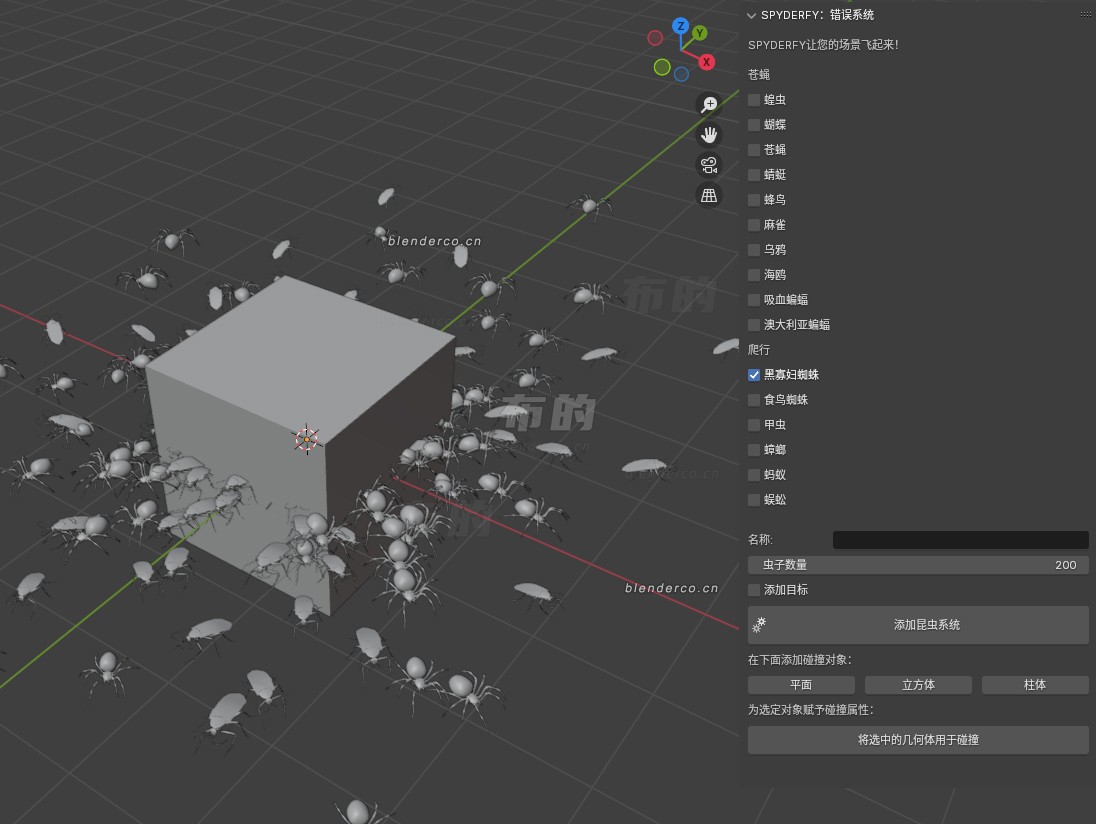Add a 立方体 collision object
The image size is (1096, 824).
pos(918,685)
